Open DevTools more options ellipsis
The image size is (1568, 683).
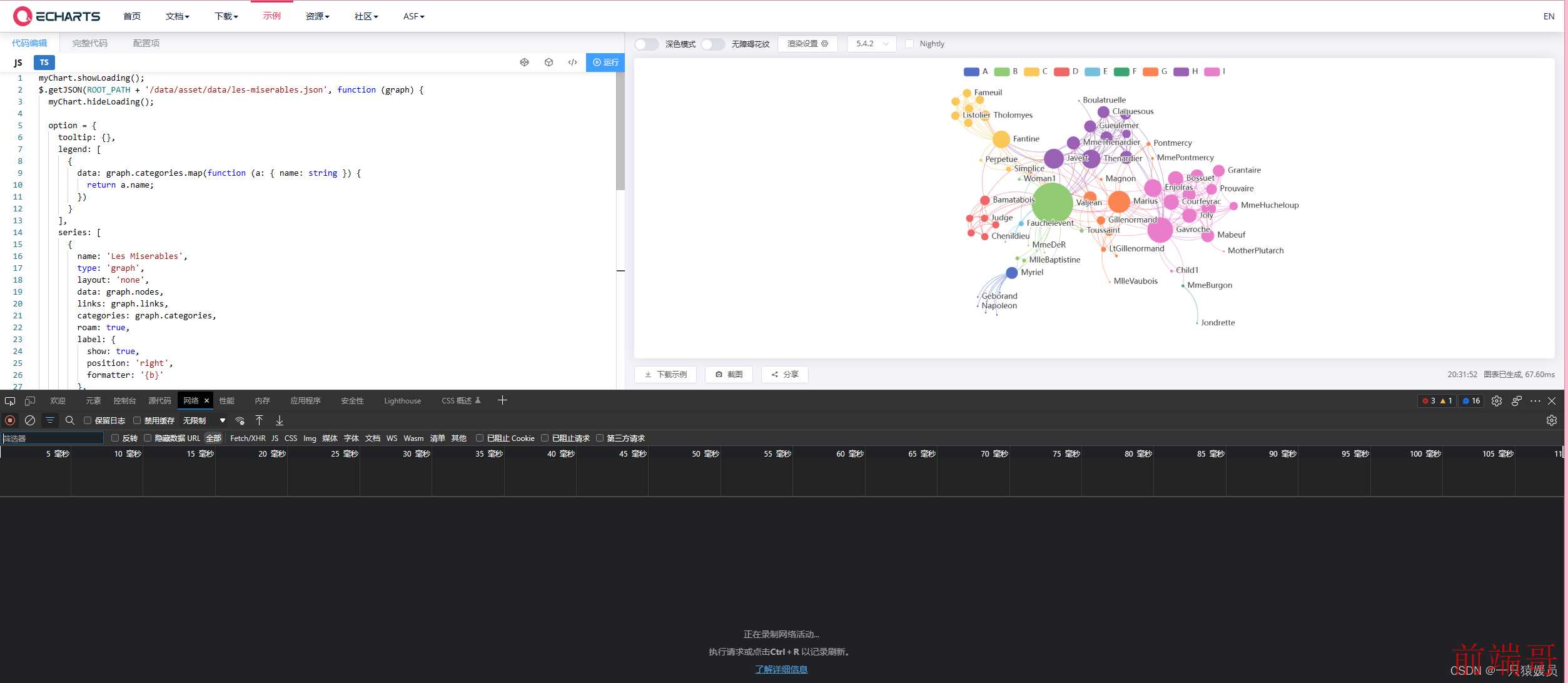pyautogui.click(x=1535, y=401)
